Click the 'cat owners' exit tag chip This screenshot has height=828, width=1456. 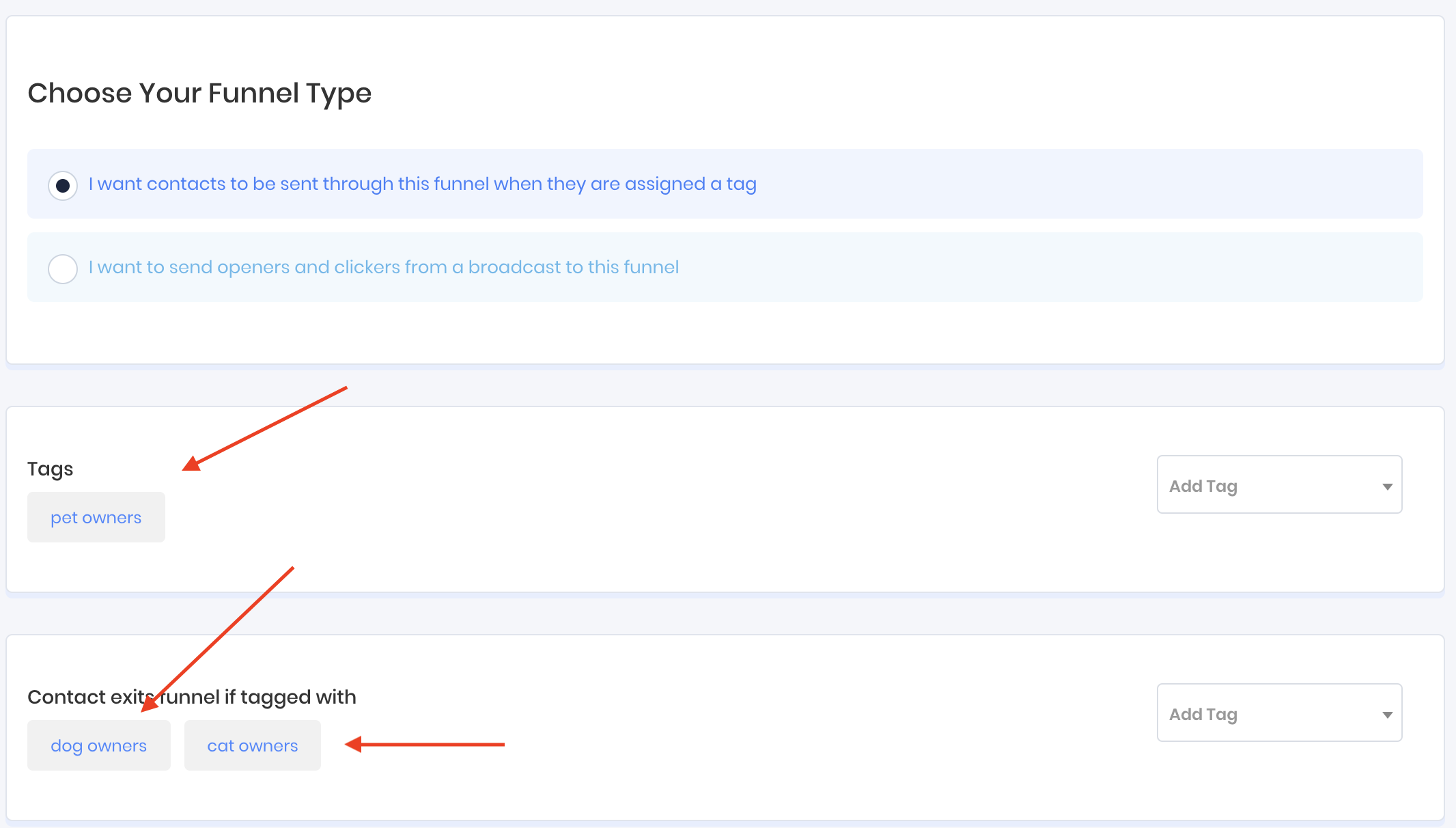253,745
